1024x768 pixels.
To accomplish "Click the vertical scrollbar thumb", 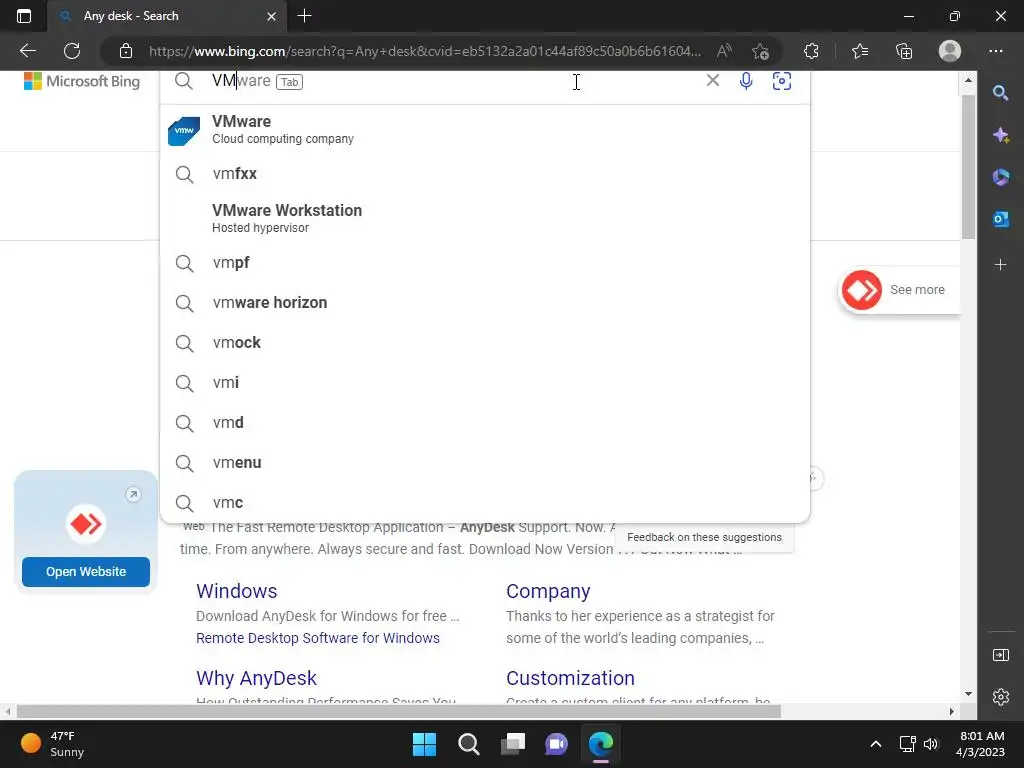I will pos(968,167).
